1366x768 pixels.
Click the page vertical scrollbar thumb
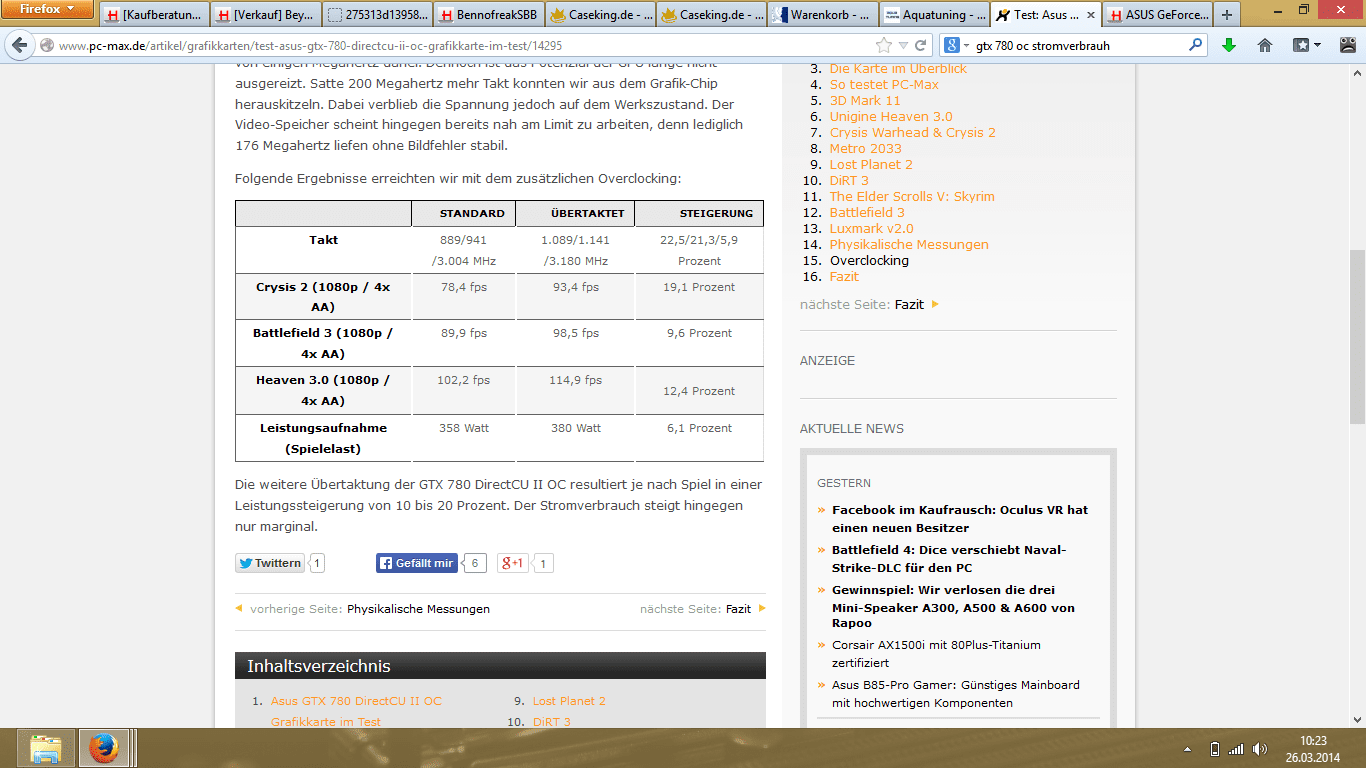point(1358,335)
